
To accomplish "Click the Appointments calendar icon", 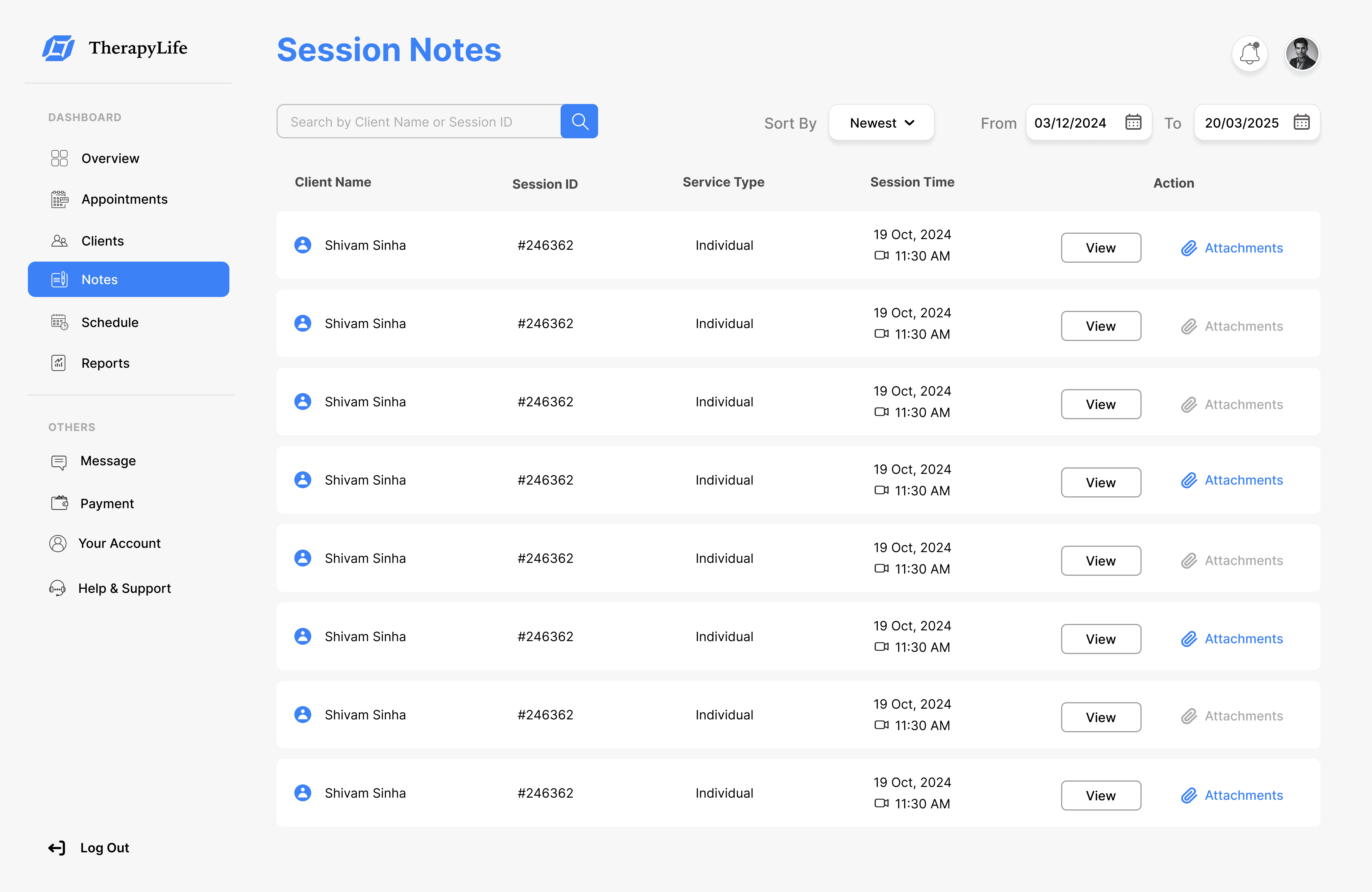I will [x=59, y=199].
